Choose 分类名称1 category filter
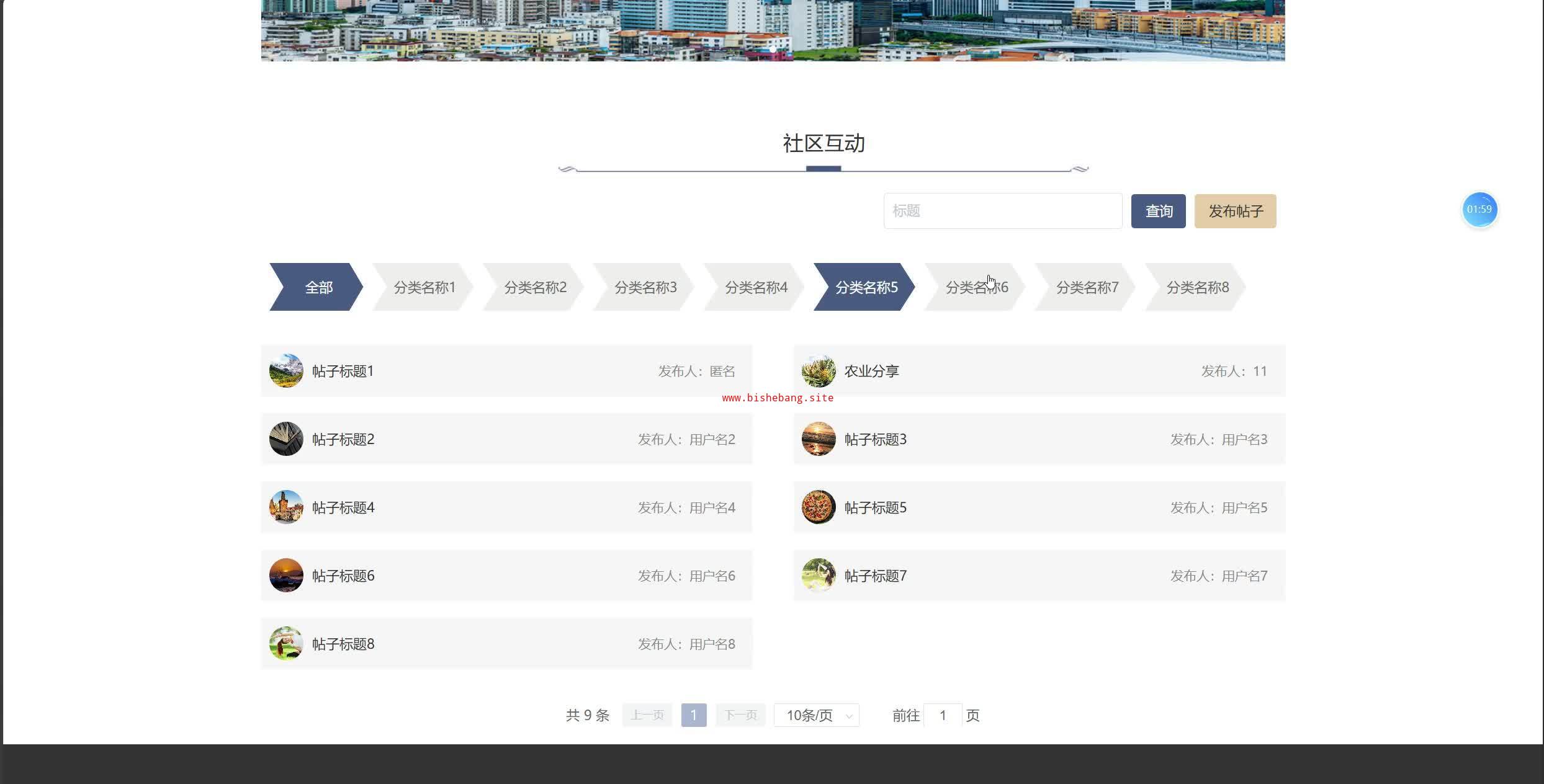1544x784 pixels. click(x=424, y=287)
